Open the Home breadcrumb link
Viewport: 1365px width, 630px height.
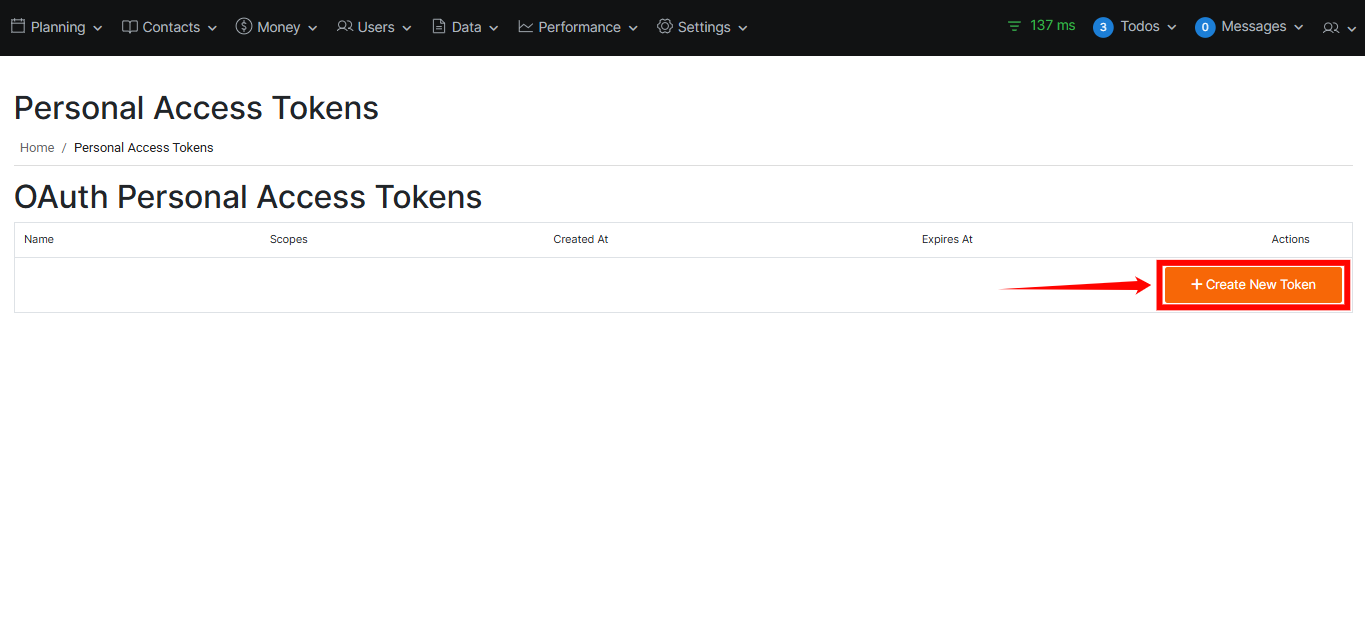[37, 147]
